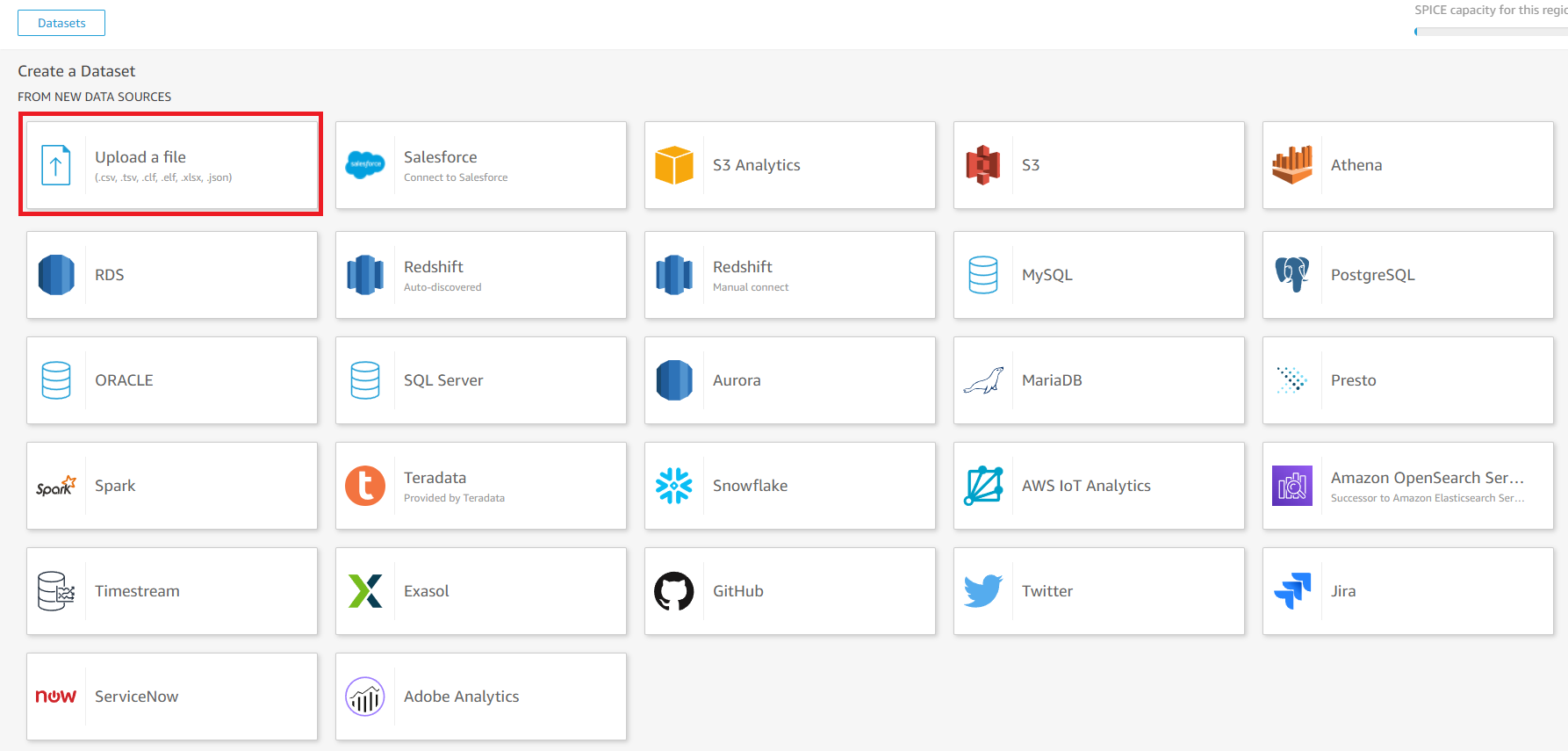
Task: Choose the Timestream label
Action: coord(137,591)
